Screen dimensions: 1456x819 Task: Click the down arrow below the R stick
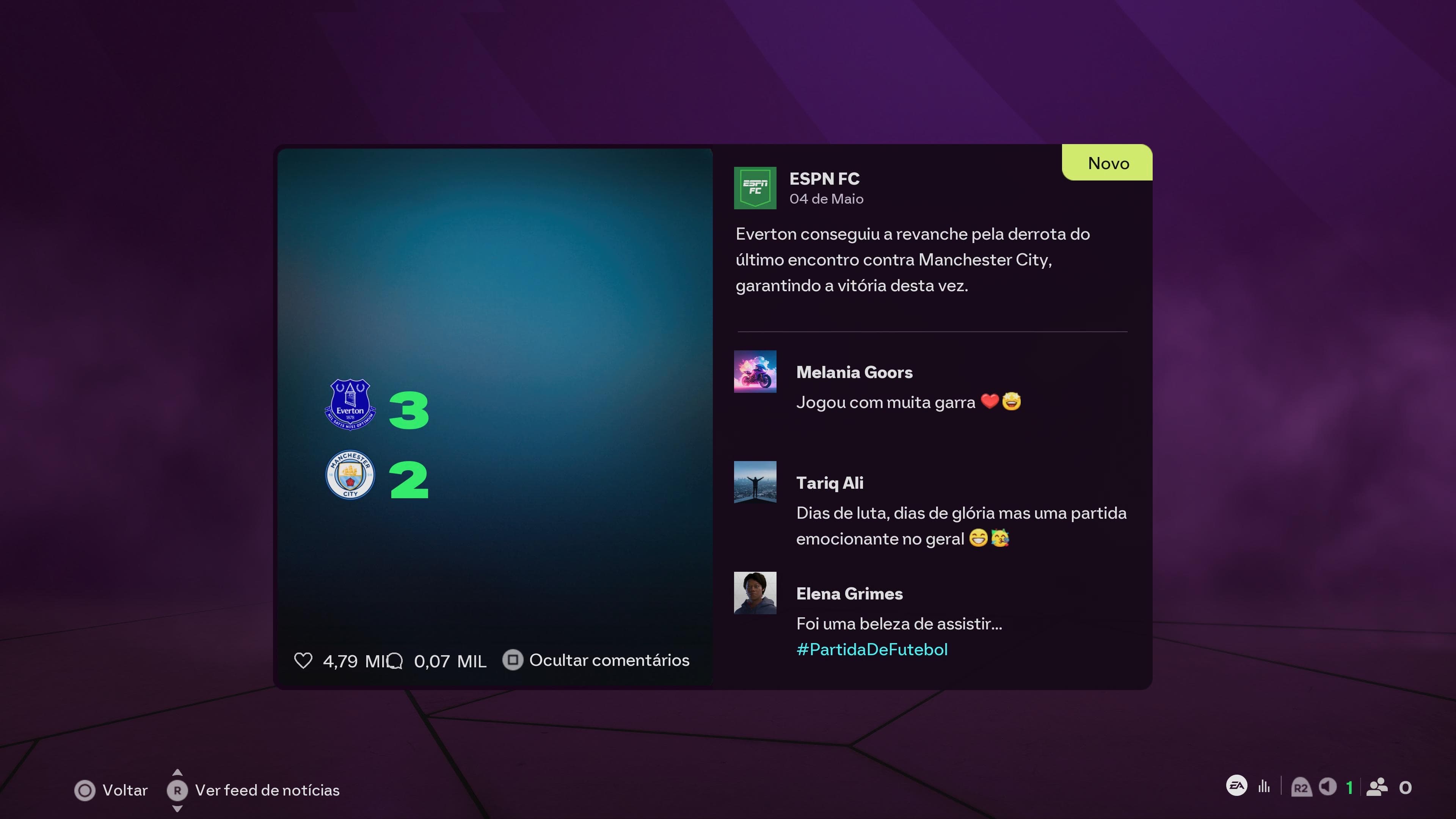[177, 809]
